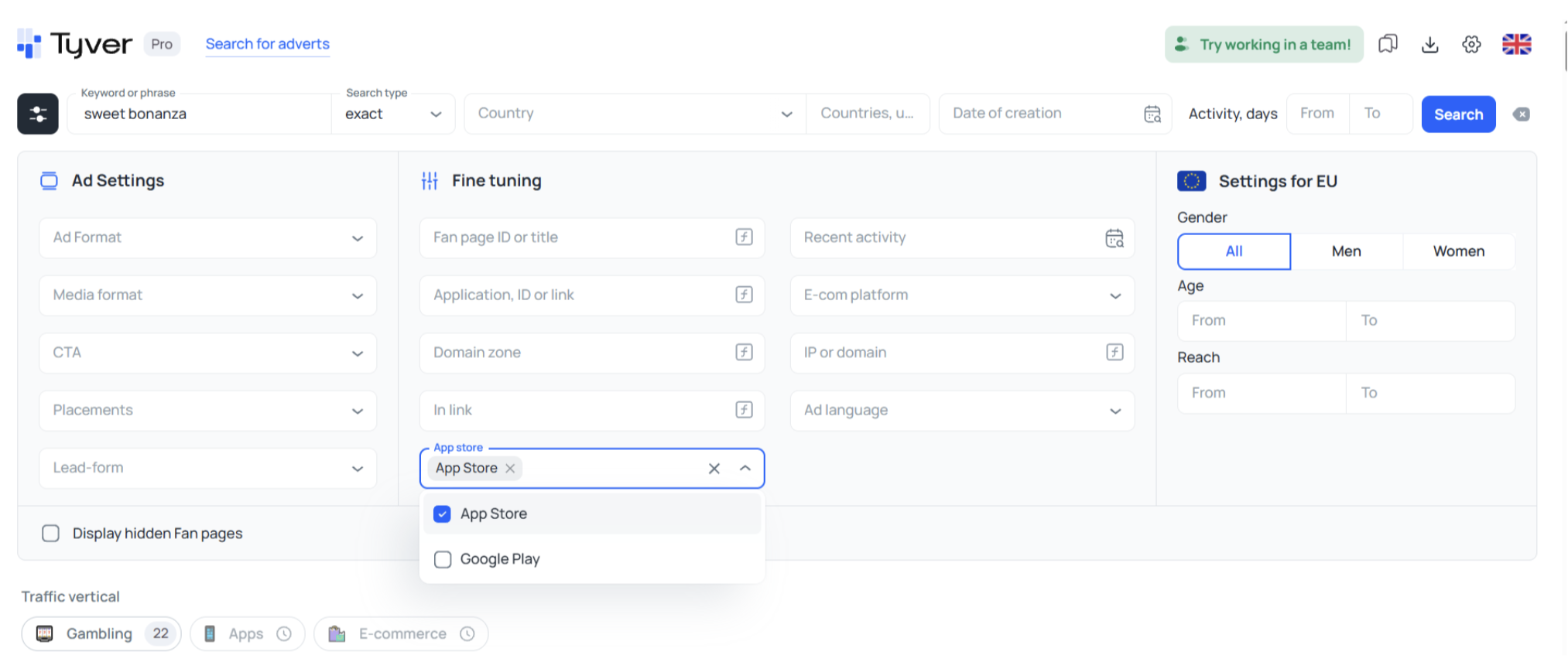Click function icon in Domain zone field
Screen dimensions: 1568x662
click(x=744, y=353)
